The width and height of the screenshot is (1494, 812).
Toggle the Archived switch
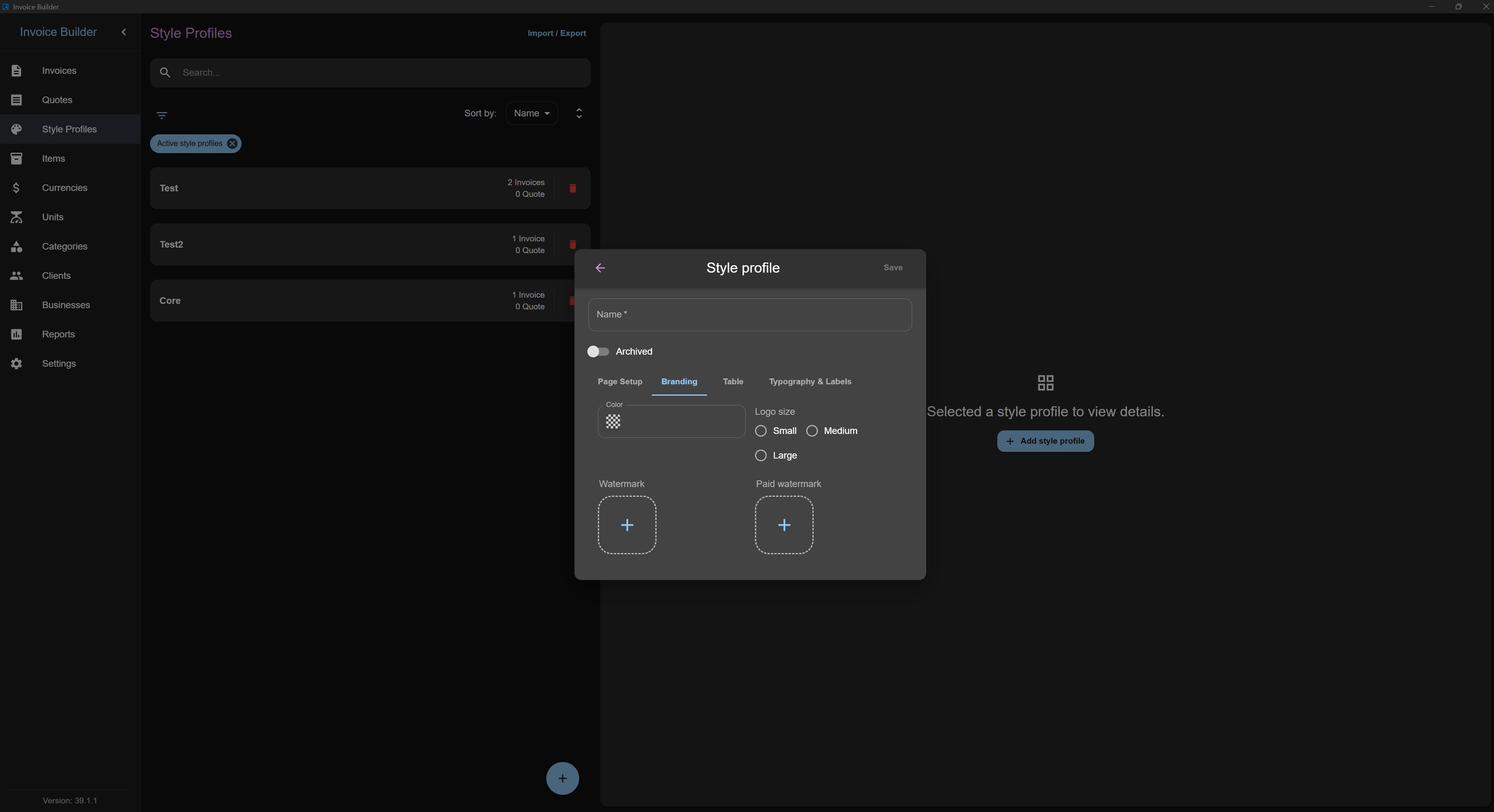[x=598, y=352]
